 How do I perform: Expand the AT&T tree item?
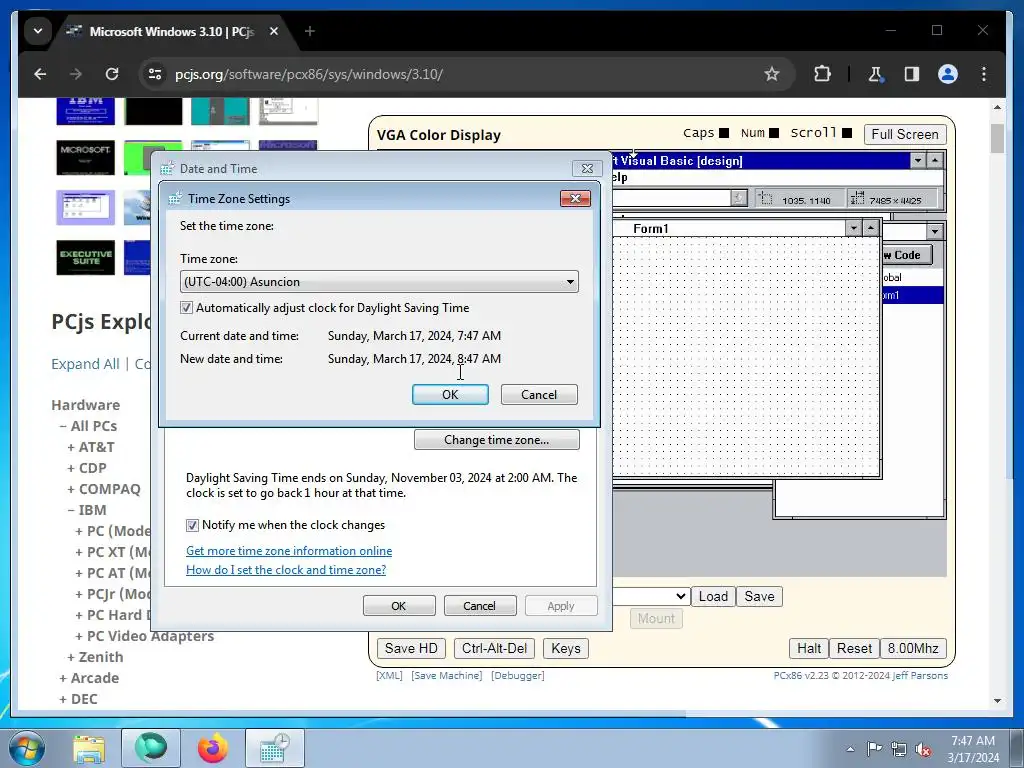[x=91, y=447]
